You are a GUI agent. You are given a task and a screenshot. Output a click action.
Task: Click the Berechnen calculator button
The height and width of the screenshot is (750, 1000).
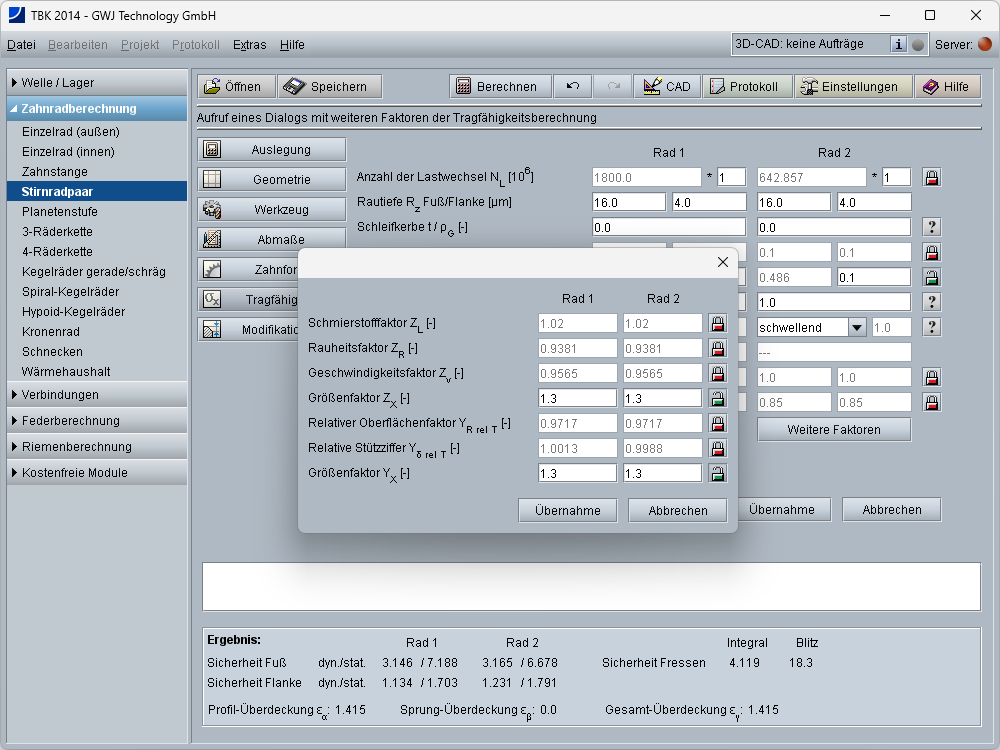(500, 86)
